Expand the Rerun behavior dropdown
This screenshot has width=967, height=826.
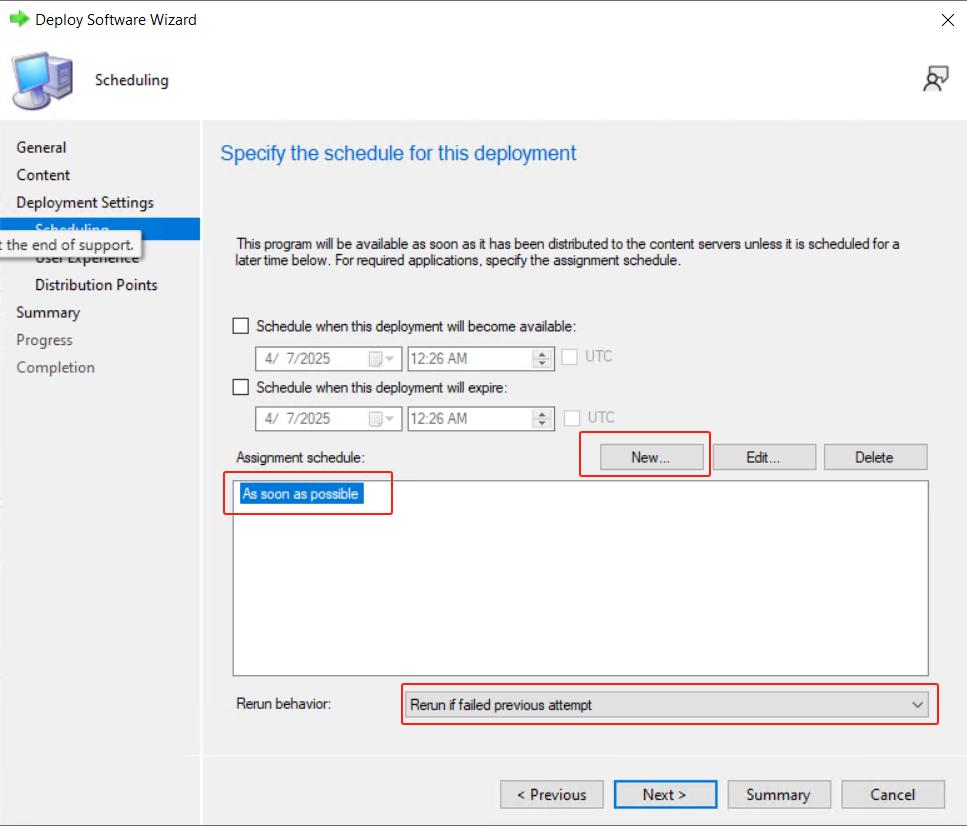917,705
